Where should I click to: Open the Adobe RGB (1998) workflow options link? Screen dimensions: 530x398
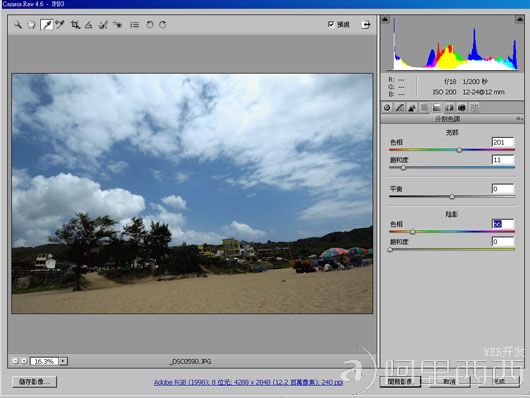click(x=248, y=382)
